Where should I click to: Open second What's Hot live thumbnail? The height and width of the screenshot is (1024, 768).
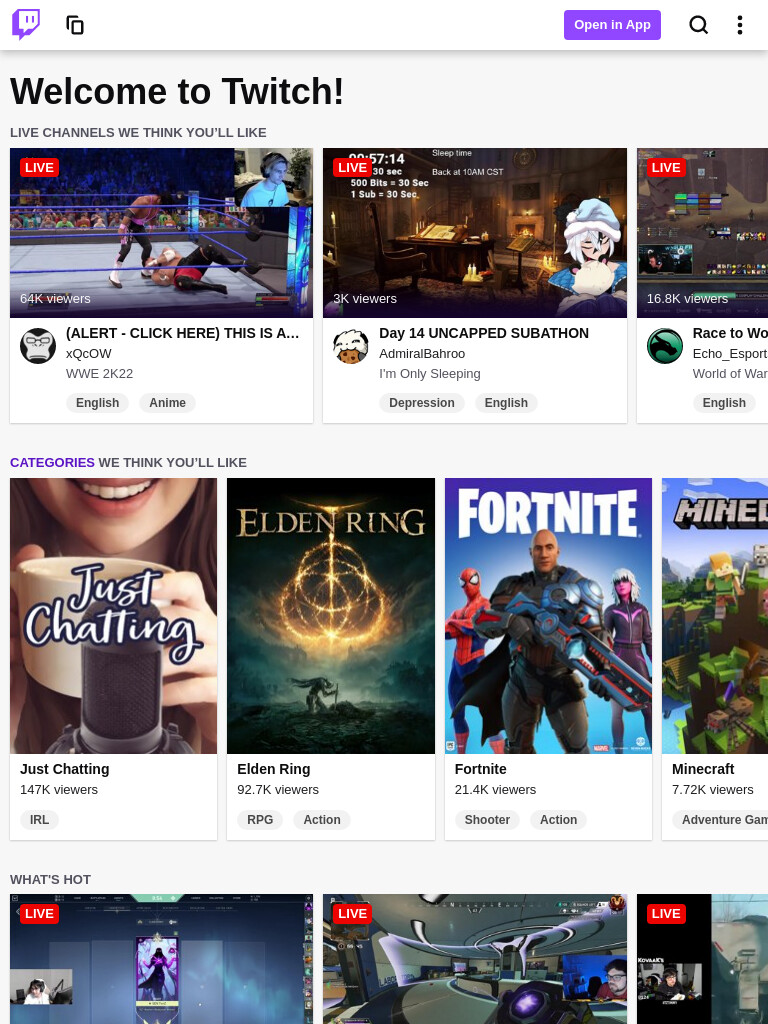[x=475, y=959]
